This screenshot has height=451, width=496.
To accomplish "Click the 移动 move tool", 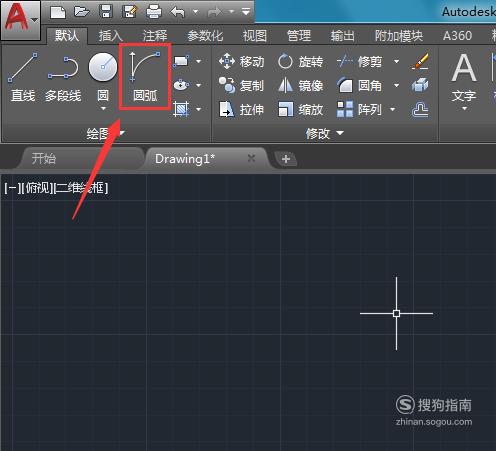I will click(x=242, y=62).
